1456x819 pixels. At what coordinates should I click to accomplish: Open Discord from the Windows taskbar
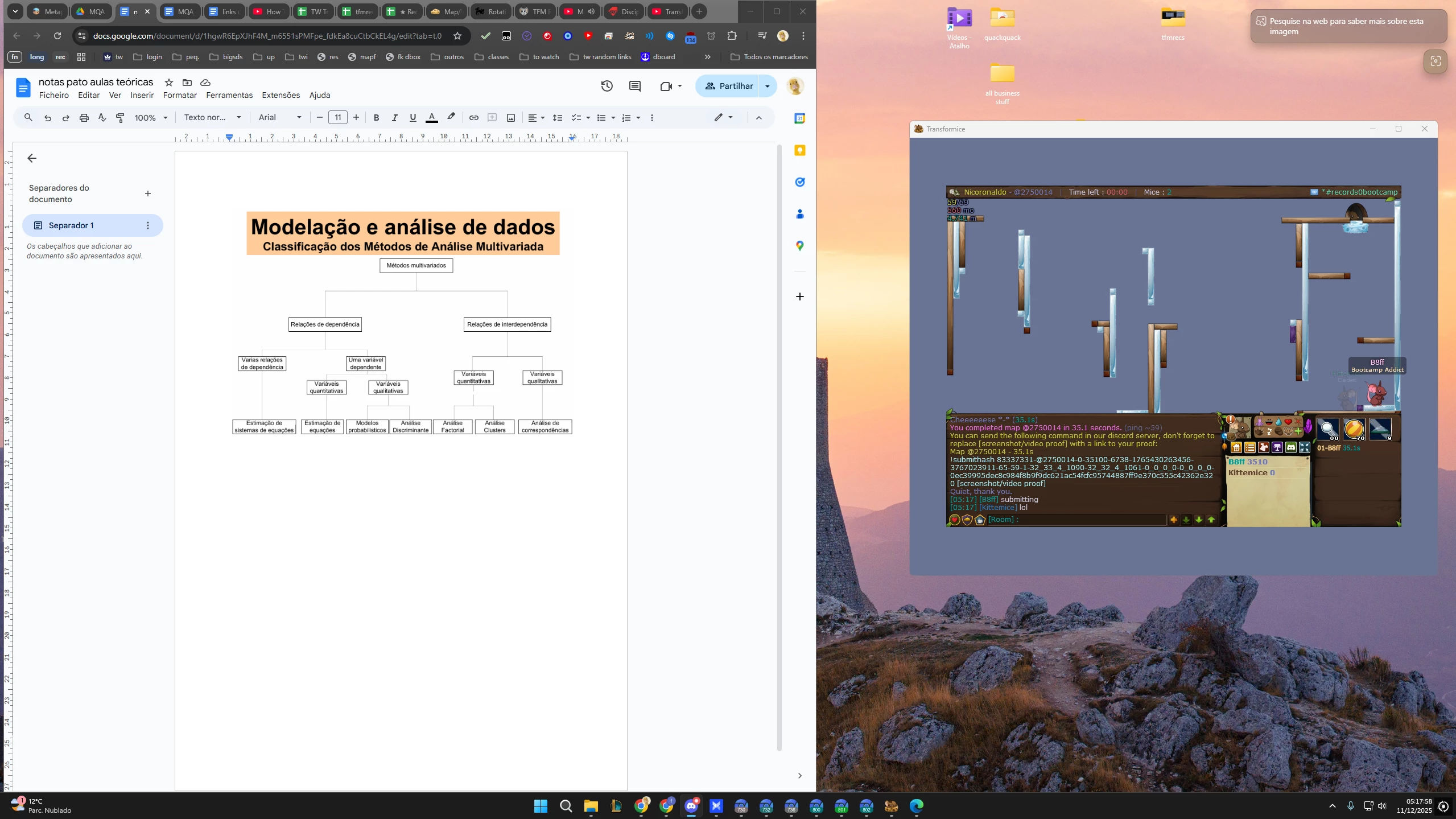(x=691, y=805)
